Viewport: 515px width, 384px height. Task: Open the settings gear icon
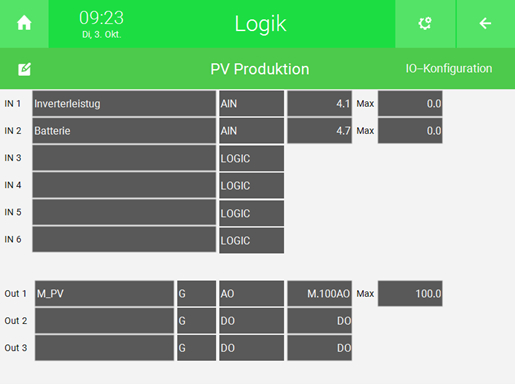coord(425,23)
